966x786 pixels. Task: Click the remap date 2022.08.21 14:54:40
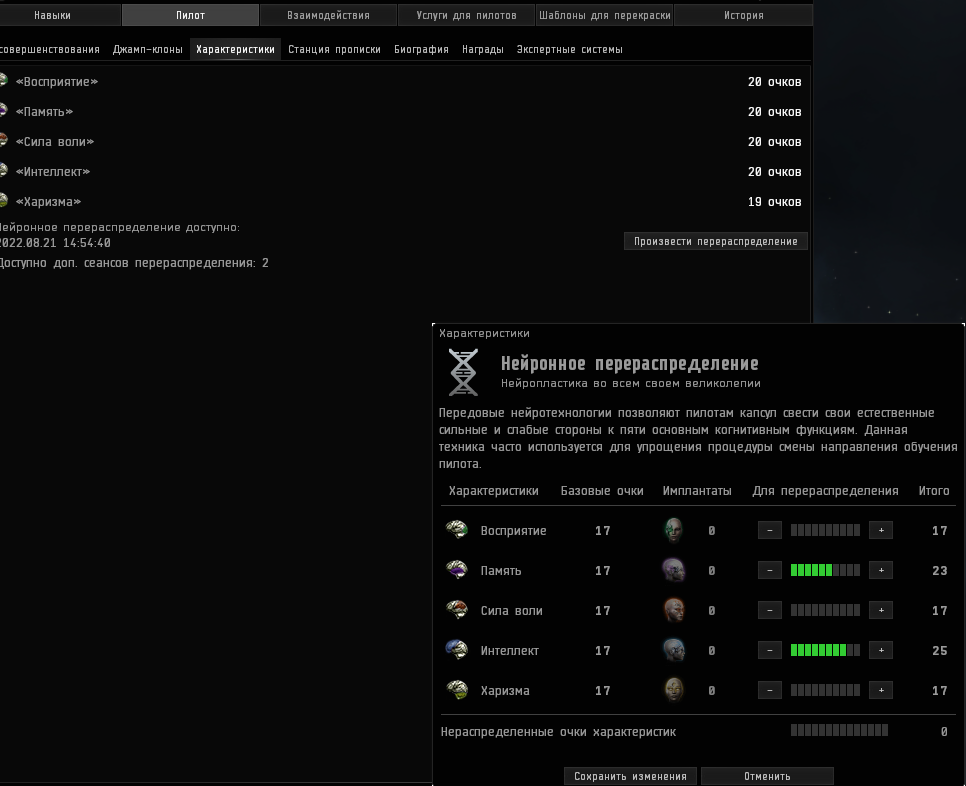pos(55,243)
